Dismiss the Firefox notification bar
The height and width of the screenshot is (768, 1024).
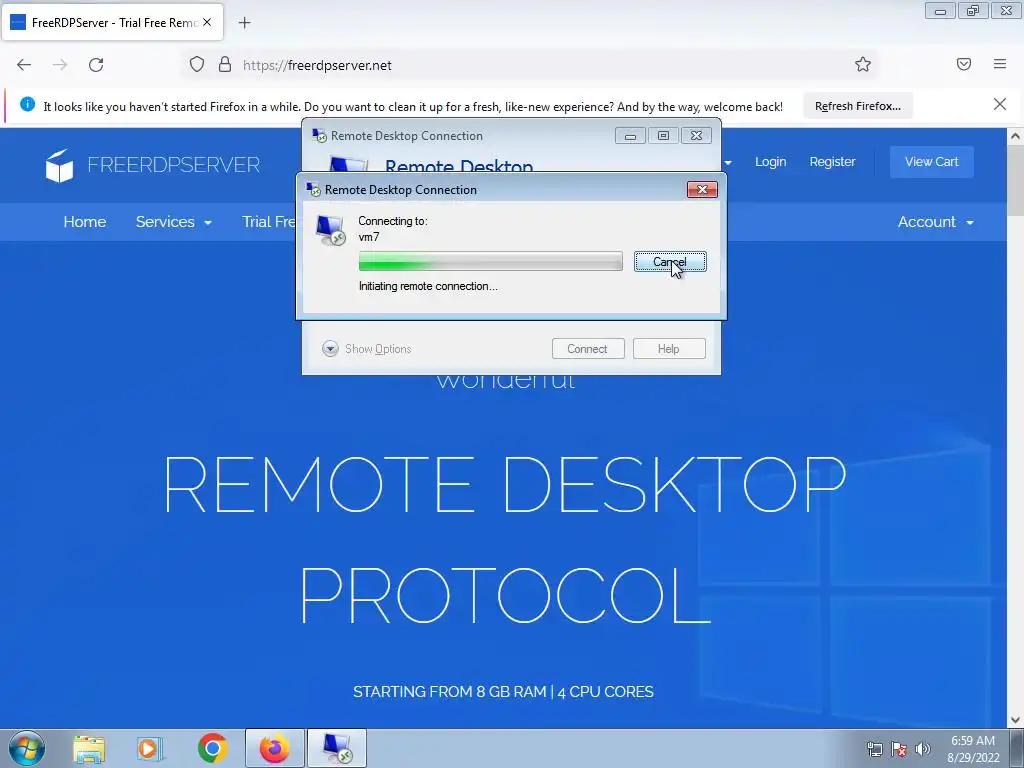(x=1000, y=104)
